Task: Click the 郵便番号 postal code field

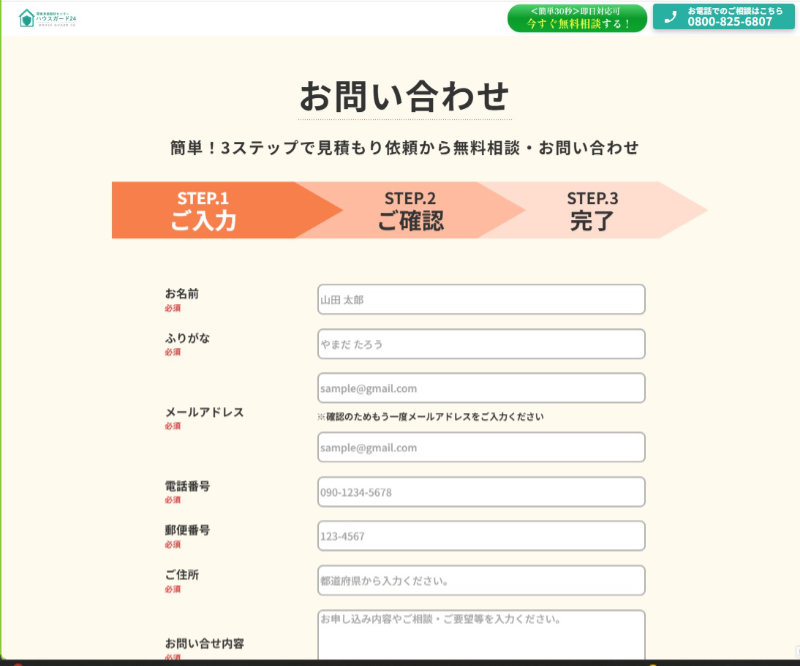Action: (480, 536)
